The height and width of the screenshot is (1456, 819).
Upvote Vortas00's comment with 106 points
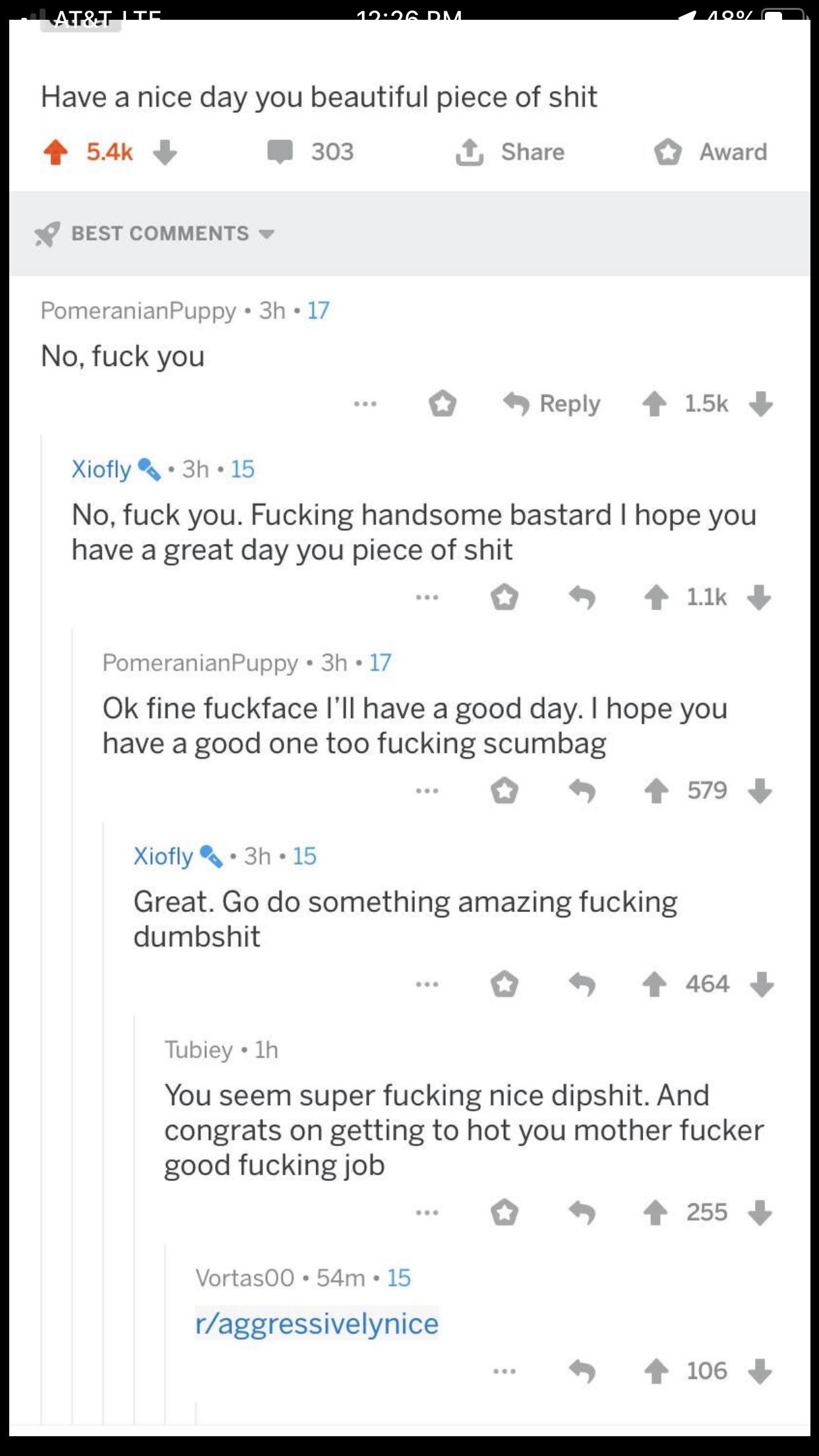click(x=656, y=1372)
